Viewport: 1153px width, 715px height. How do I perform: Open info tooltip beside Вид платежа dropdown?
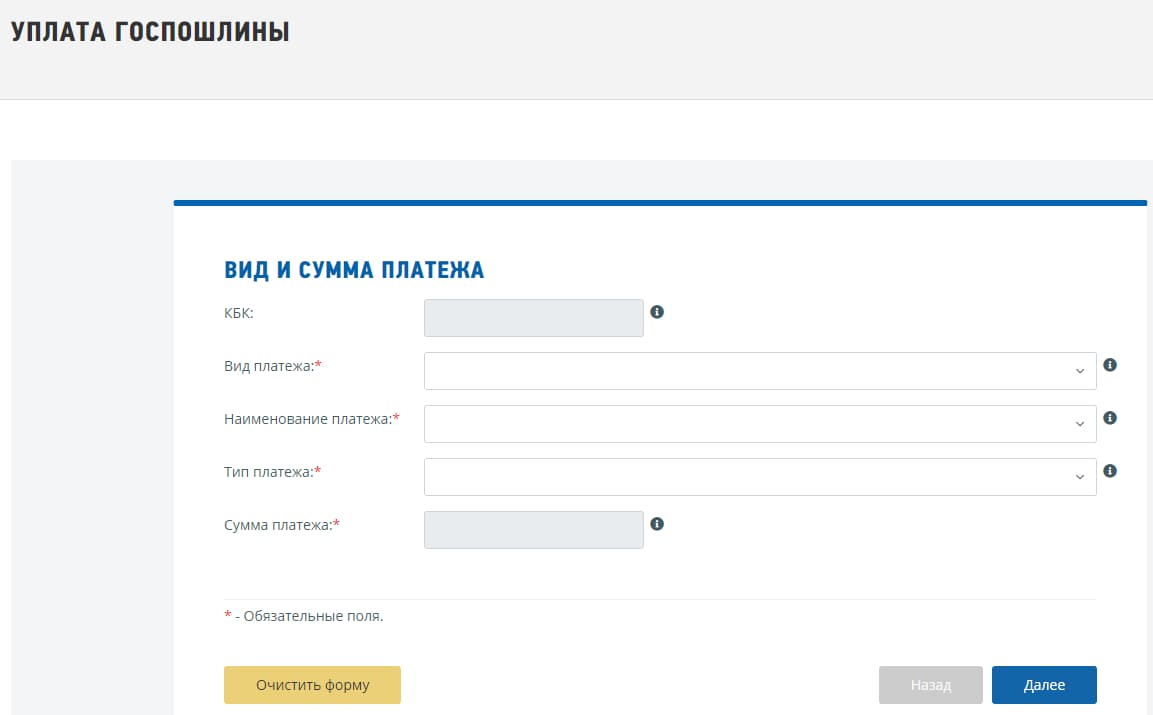[1110, 365]
